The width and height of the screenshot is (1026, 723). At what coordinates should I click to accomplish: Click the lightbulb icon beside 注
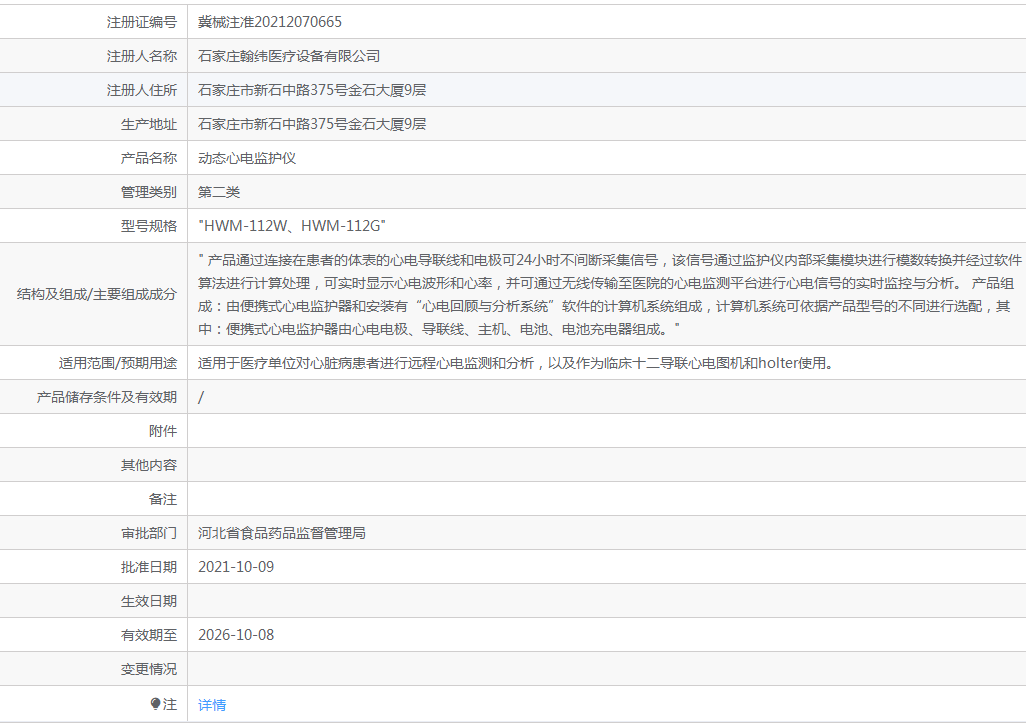(x=155, y=704)
